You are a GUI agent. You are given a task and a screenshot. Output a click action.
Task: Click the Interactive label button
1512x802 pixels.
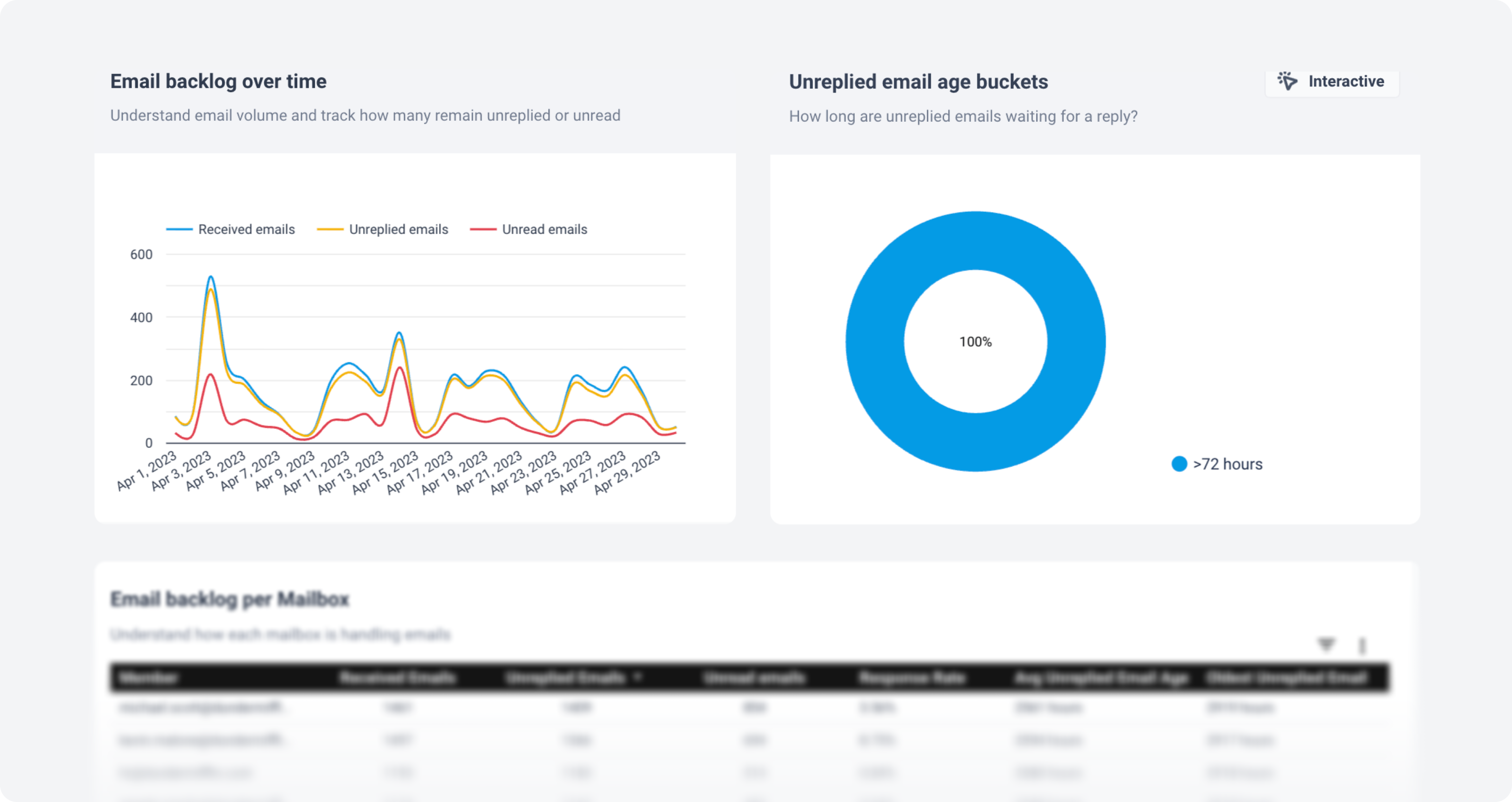[x=1346, y=81]
